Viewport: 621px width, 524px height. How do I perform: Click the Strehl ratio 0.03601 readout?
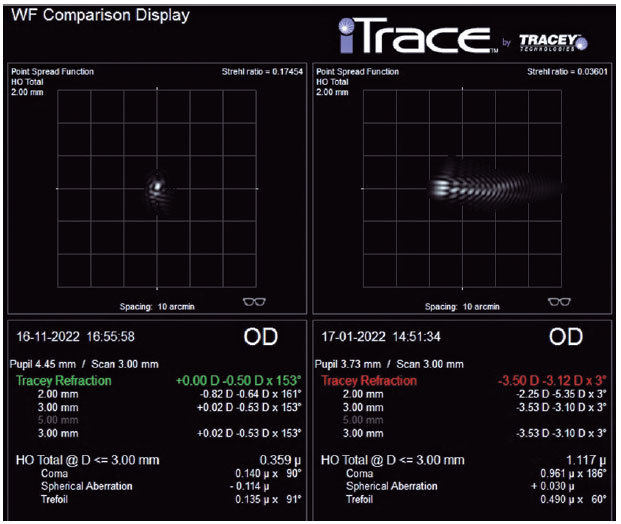(567, 72)
